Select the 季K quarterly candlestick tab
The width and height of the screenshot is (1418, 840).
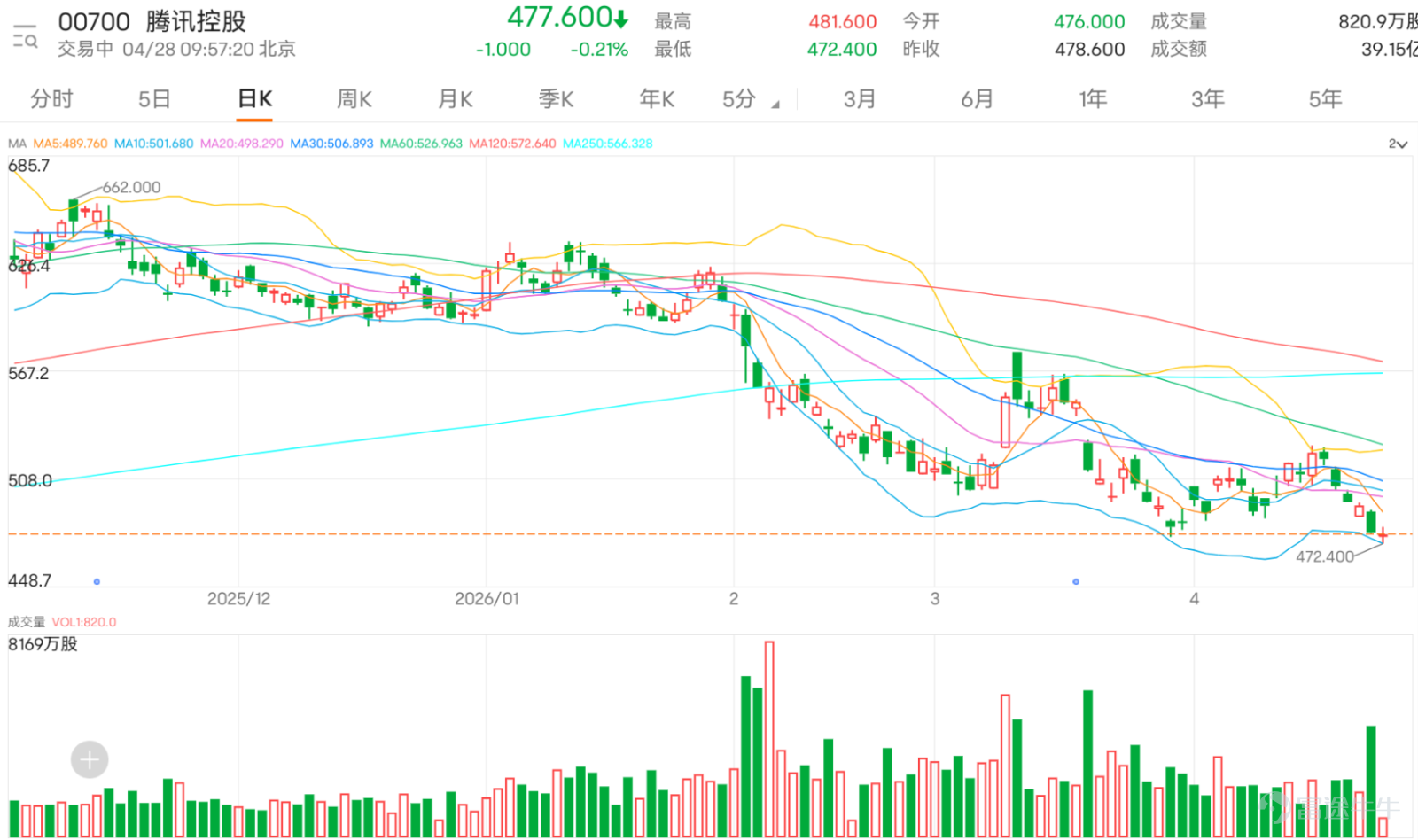[557, 99]
